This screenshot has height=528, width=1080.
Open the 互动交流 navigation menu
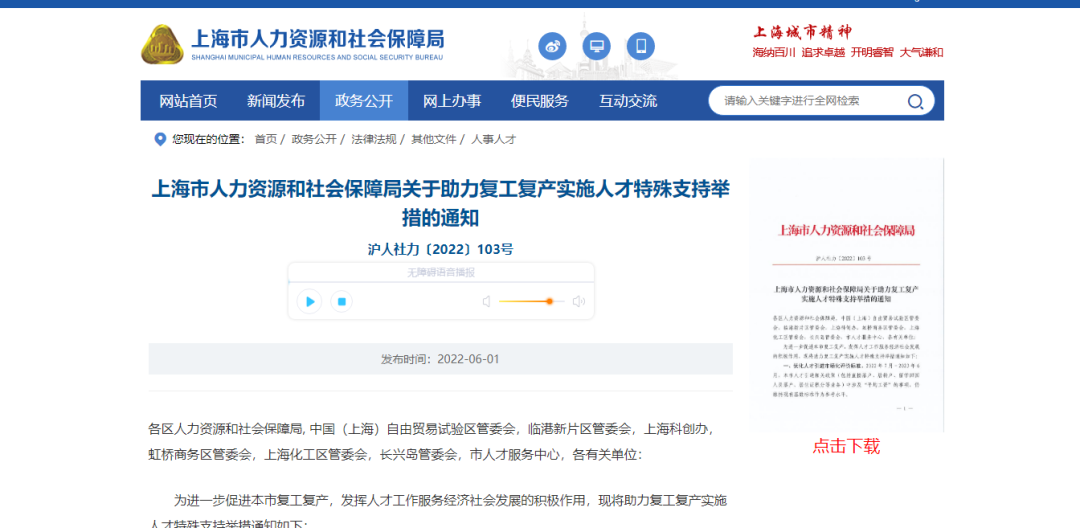pyautogui.click(x=628, y=101)
